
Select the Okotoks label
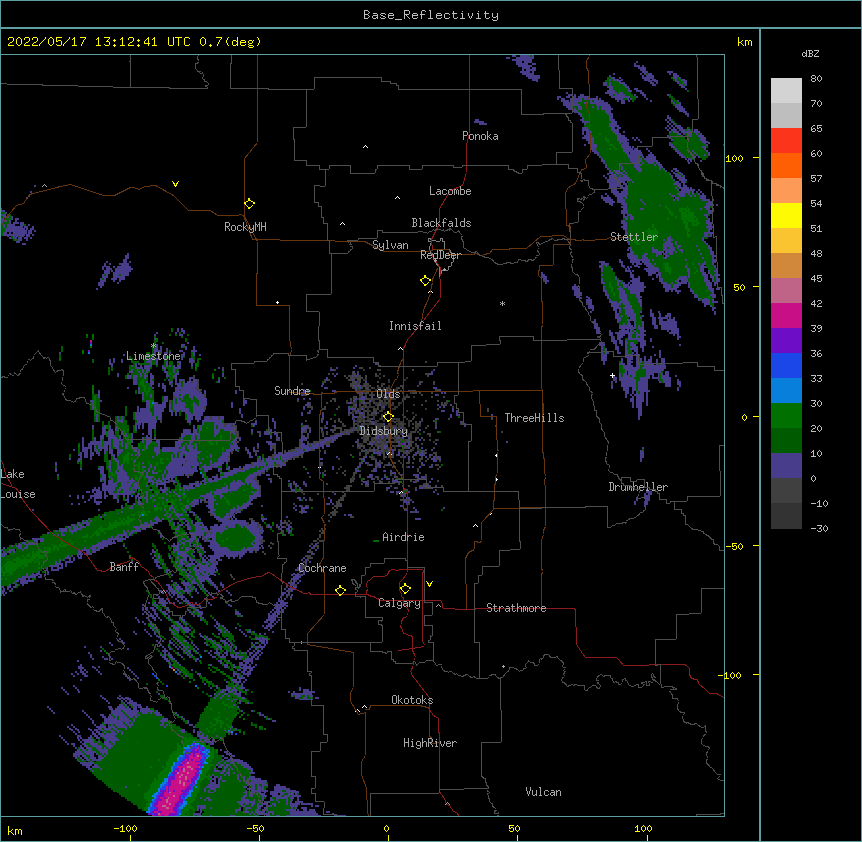click(x=412, y=700)
